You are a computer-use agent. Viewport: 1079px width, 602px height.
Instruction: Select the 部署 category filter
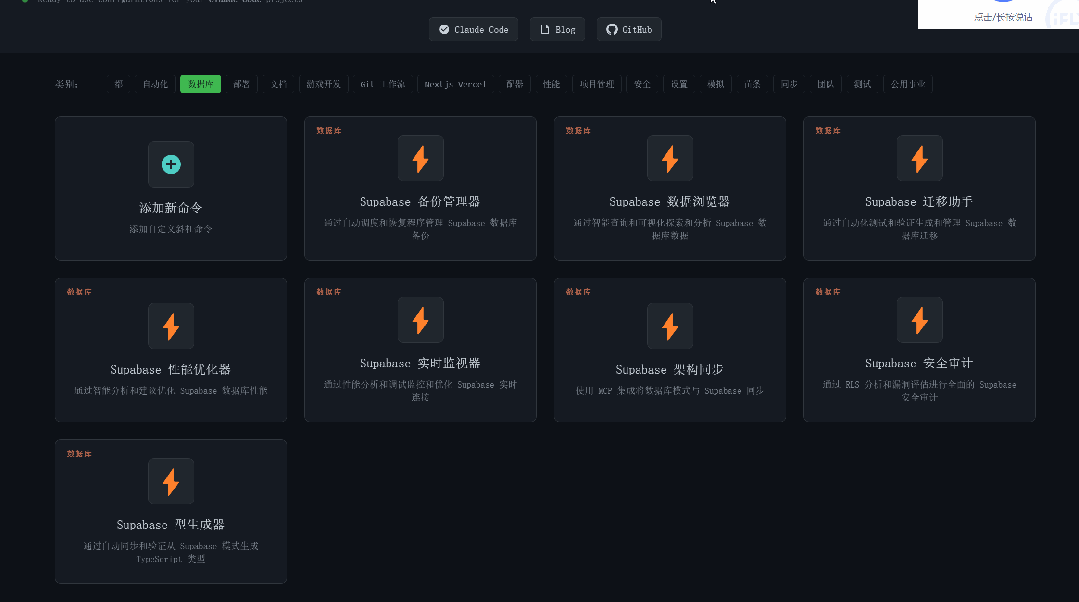pyautogui.click(x=241, y=84)
